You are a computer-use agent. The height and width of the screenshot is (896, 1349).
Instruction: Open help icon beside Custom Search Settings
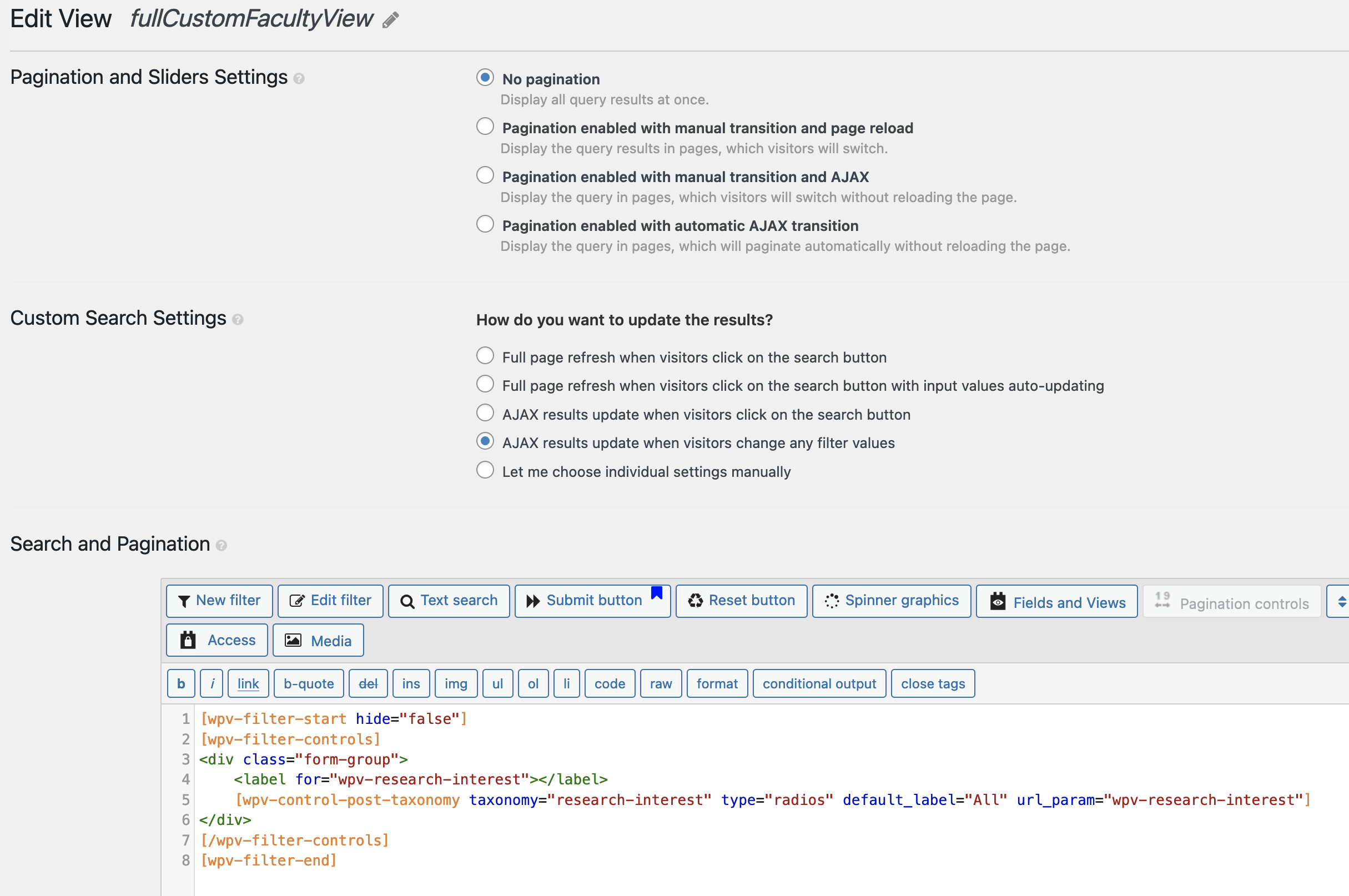(238, 320)
